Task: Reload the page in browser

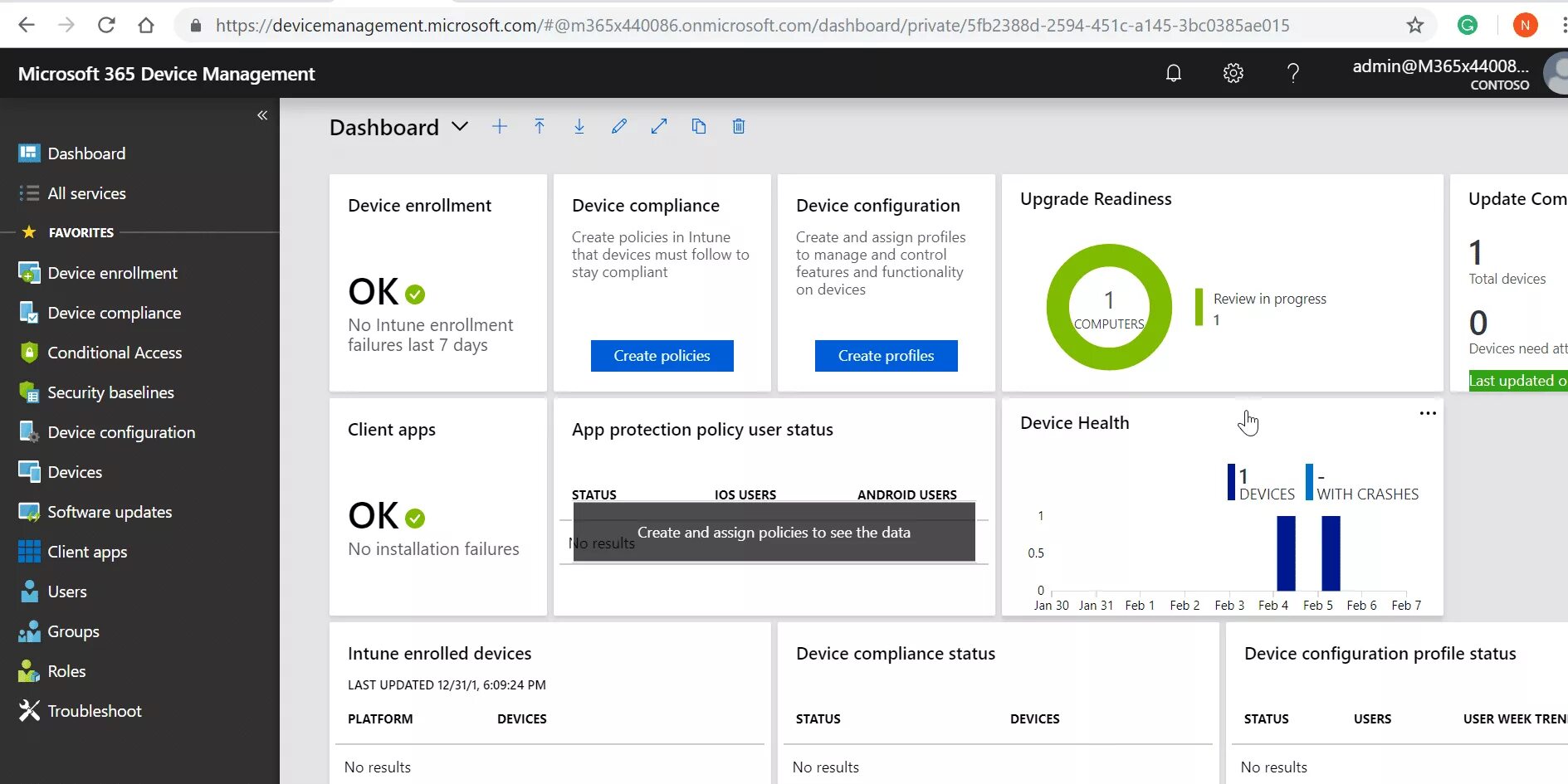Action: tap(106, 25)
